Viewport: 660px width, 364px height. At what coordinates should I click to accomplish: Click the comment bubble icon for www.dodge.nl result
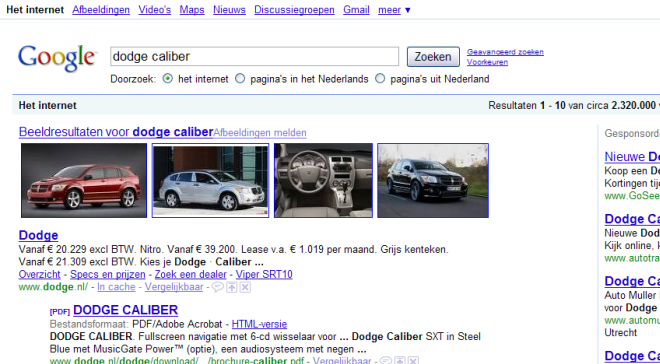coord(217,287)
